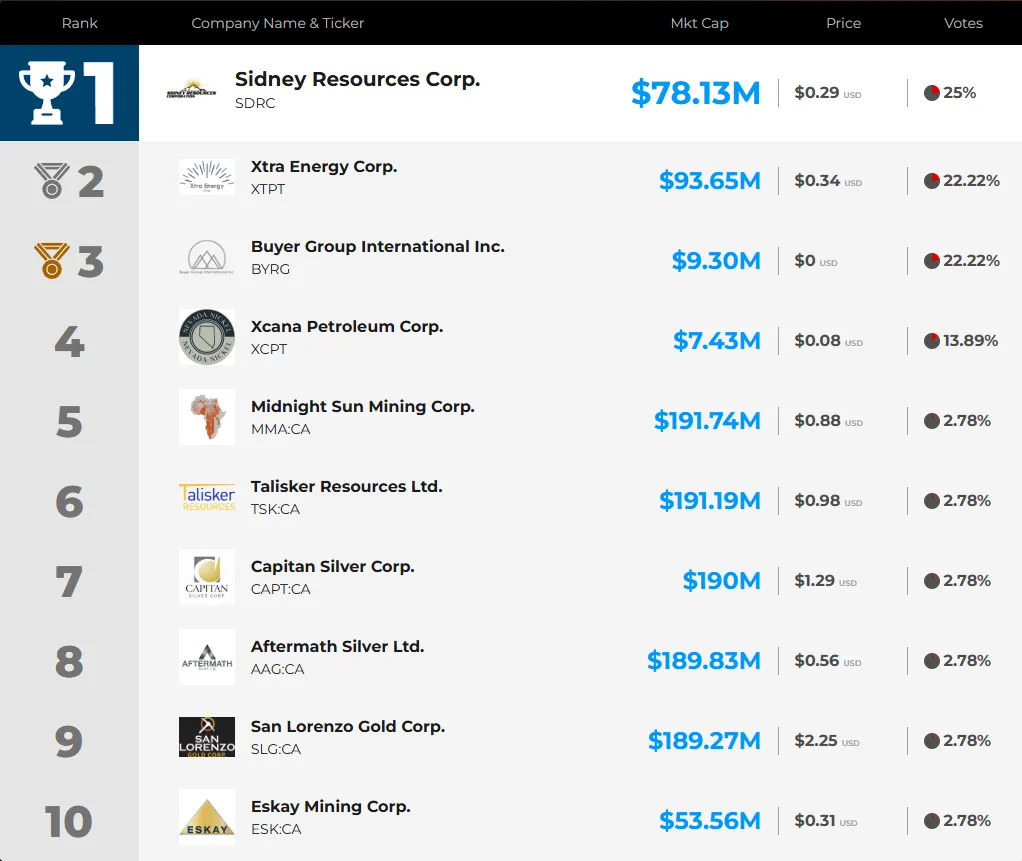
Task: Open the Eskay Mining gold triangle logo
Action: pos(207,817)
